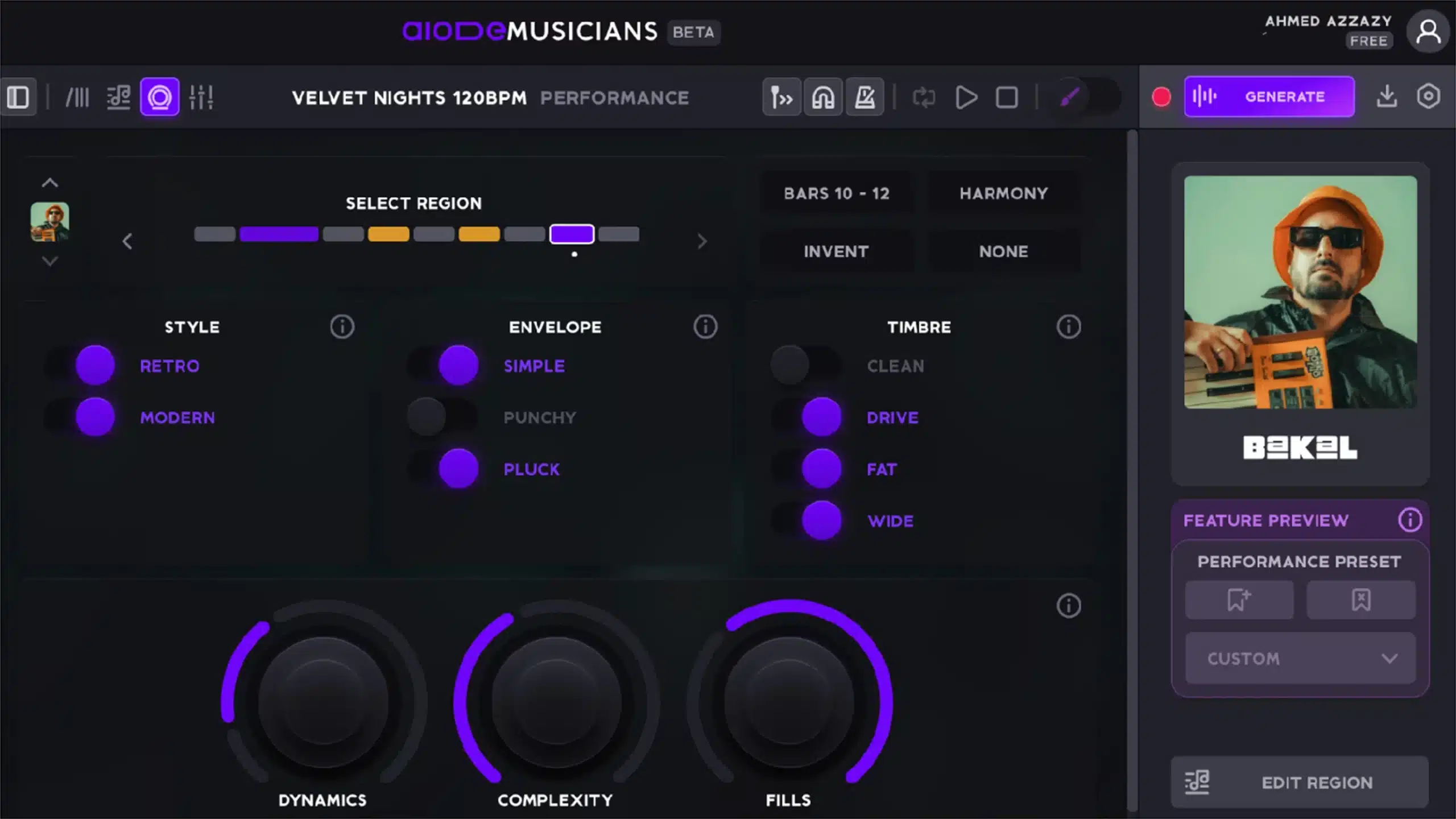Image resolution: width=1456 pixels, height=819 pixels.
Task: Select the mixer faders view icon
Action: [x=202, y=97]
